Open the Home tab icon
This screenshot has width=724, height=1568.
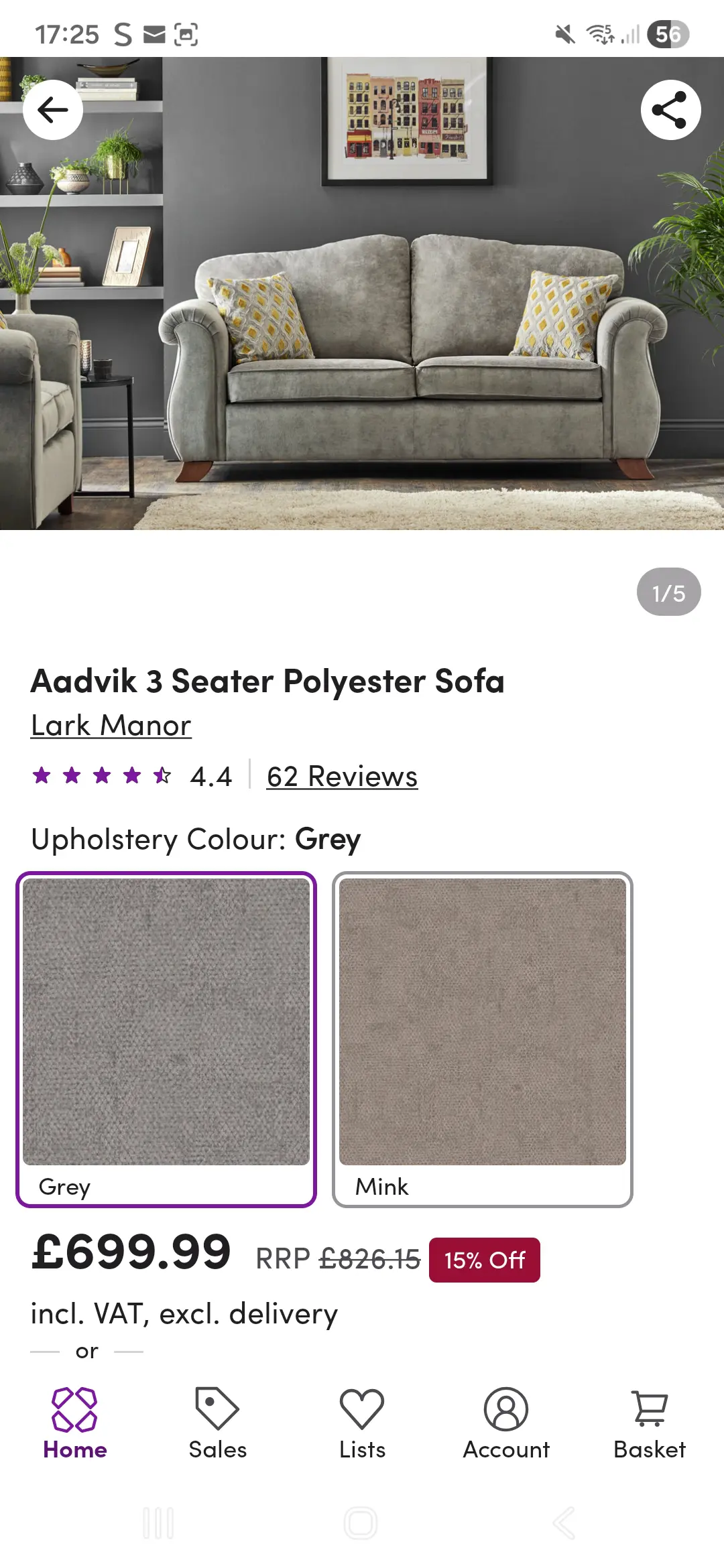74,1409
